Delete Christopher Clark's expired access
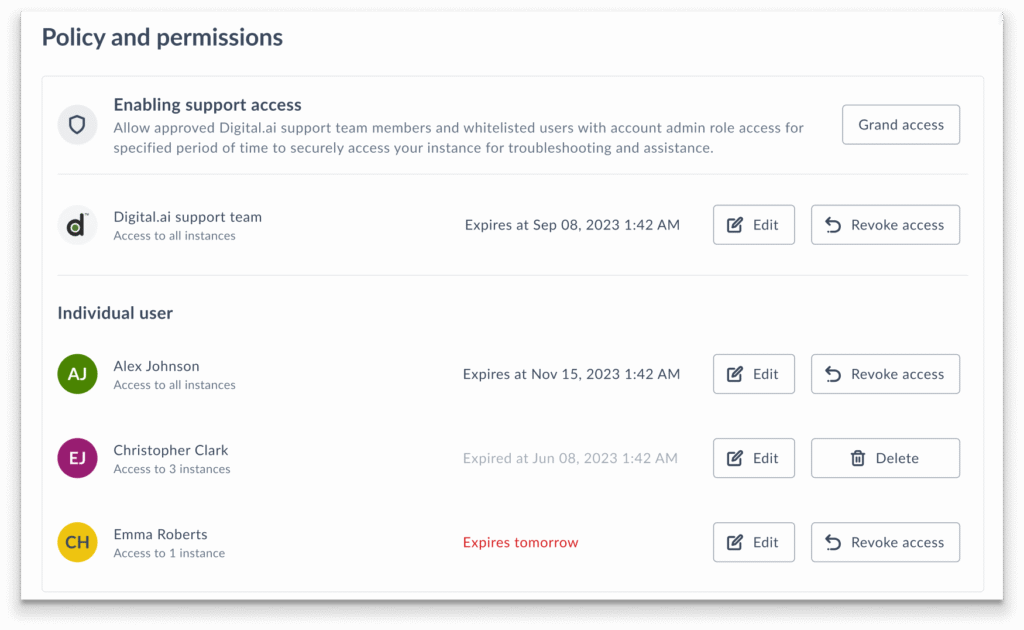Image resolution: width=1024 pixels, height=630 pixels. 885,458
